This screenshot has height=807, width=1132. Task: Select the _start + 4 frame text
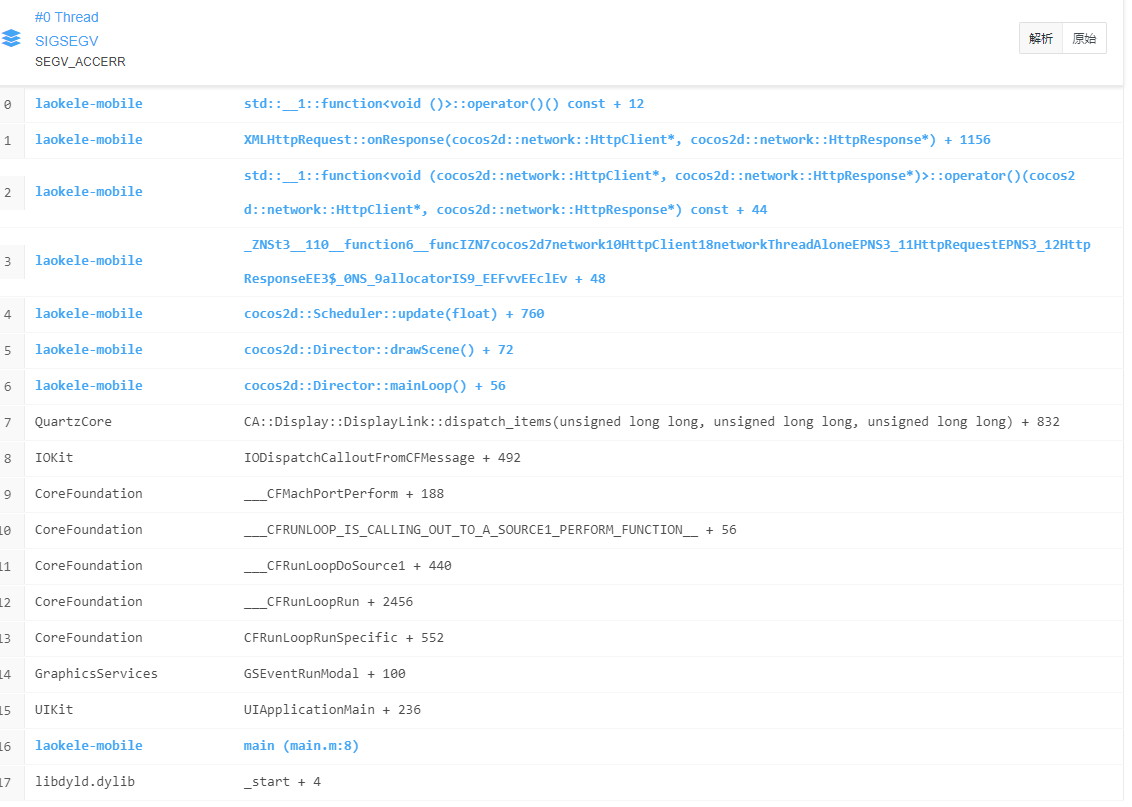point(282,782)
